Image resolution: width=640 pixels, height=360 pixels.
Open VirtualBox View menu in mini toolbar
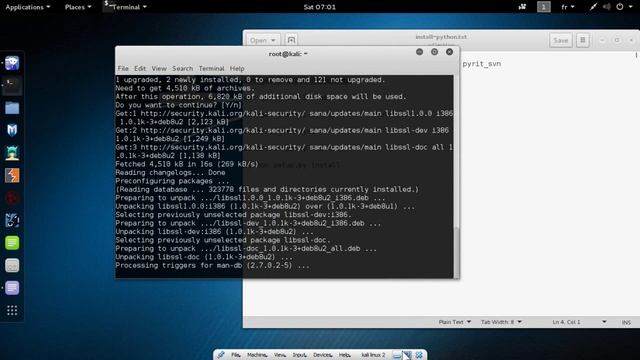[280, 355]
